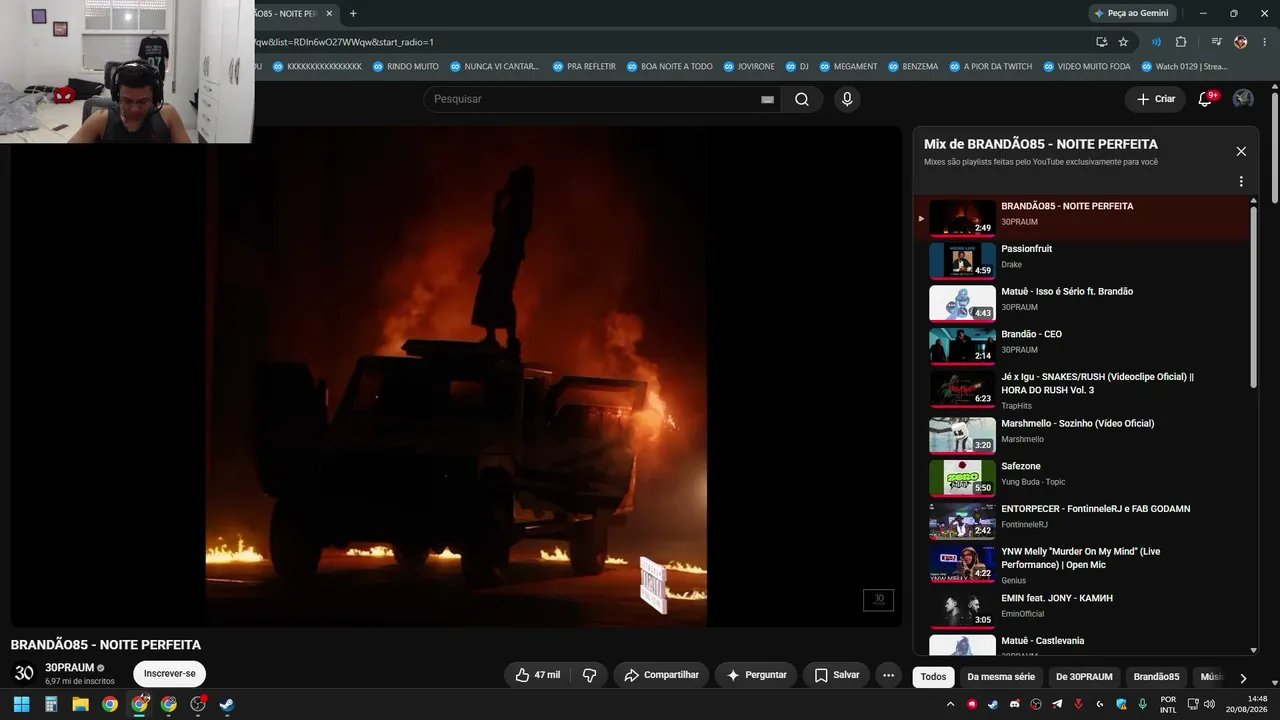Open the A PIOR DA TWITCH bookmark

pyautogui.click(x=990, y=67)
